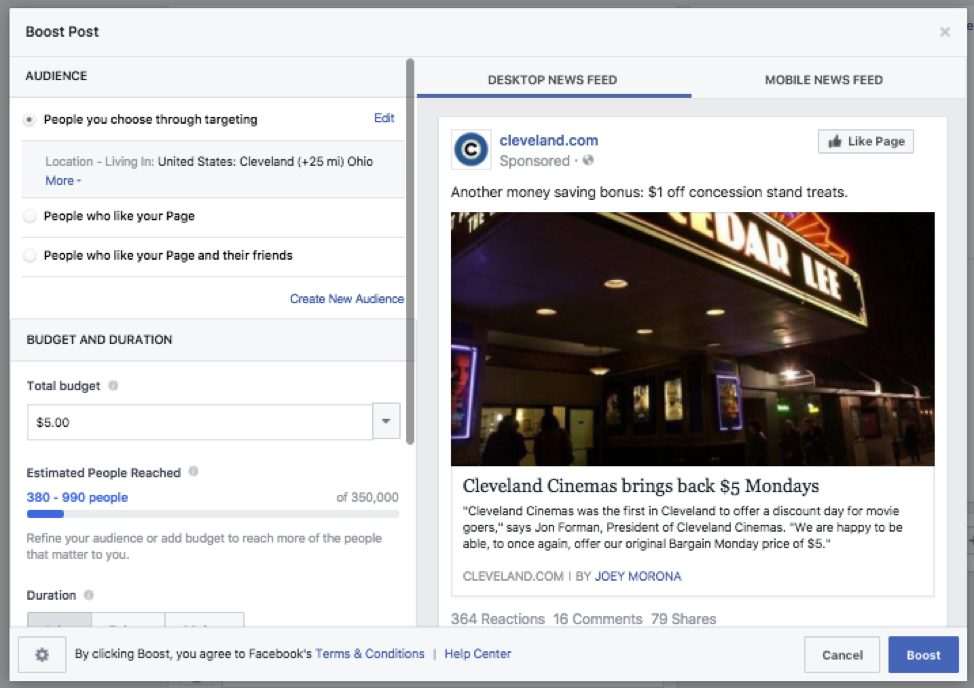Select People who like your Page and friends
Screen dimensions: 974x688
coord(29,255)
